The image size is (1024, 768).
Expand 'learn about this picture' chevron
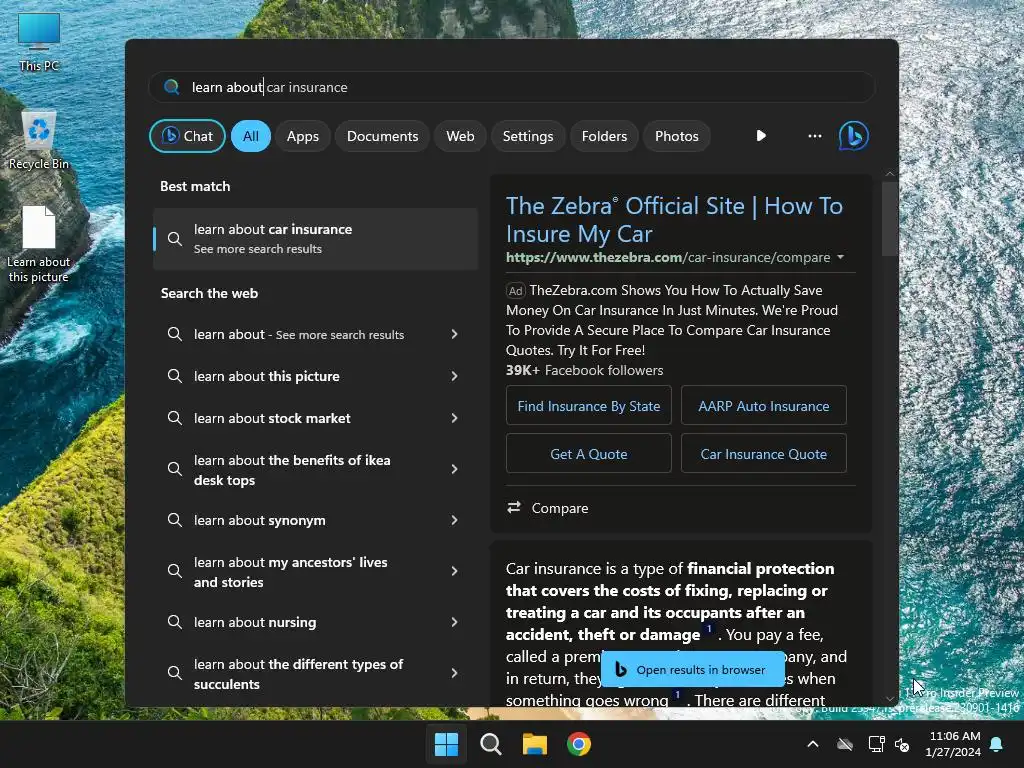(x=455, y=376)
